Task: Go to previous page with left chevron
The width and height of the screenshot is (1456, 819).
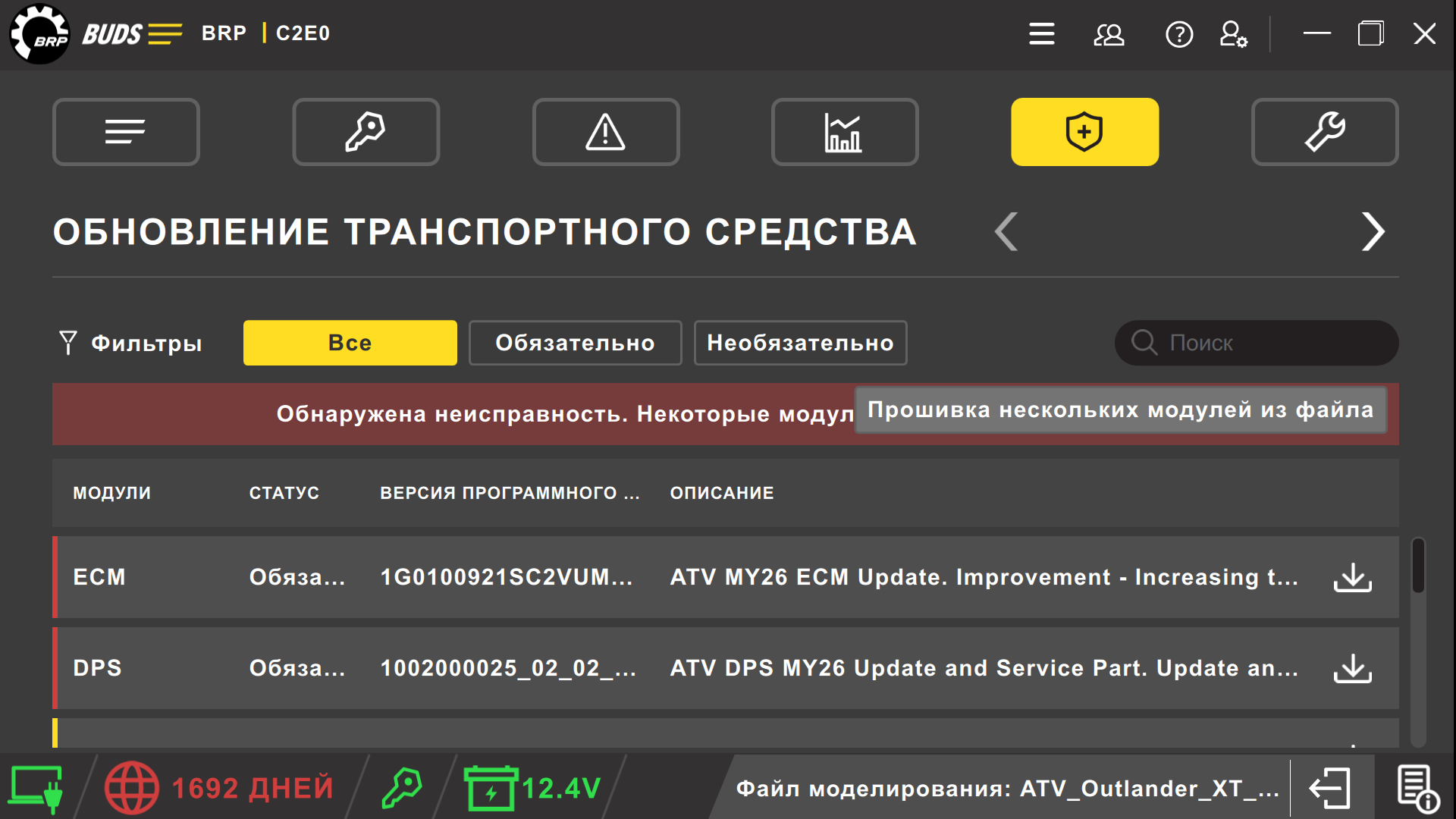Action: coord(1006,231)
